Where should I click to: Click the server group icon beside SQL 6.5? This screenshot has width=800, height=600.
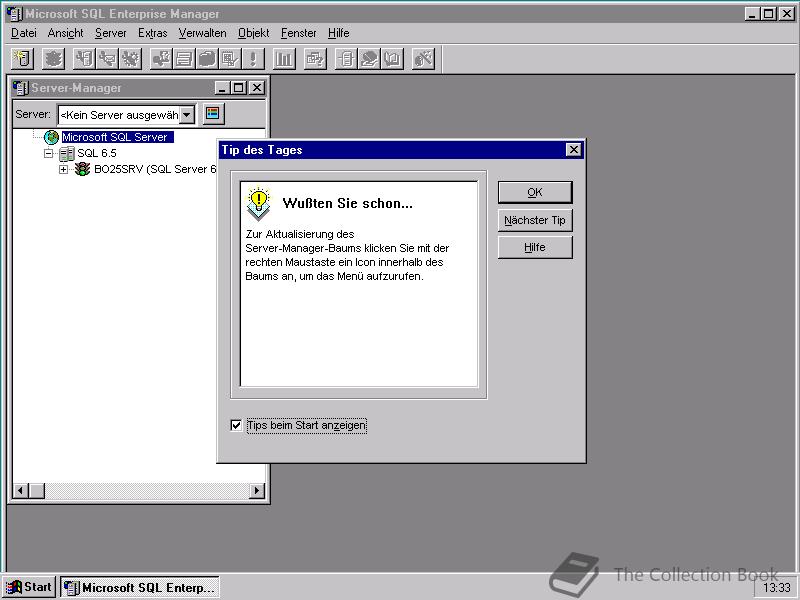pos(67,153)
